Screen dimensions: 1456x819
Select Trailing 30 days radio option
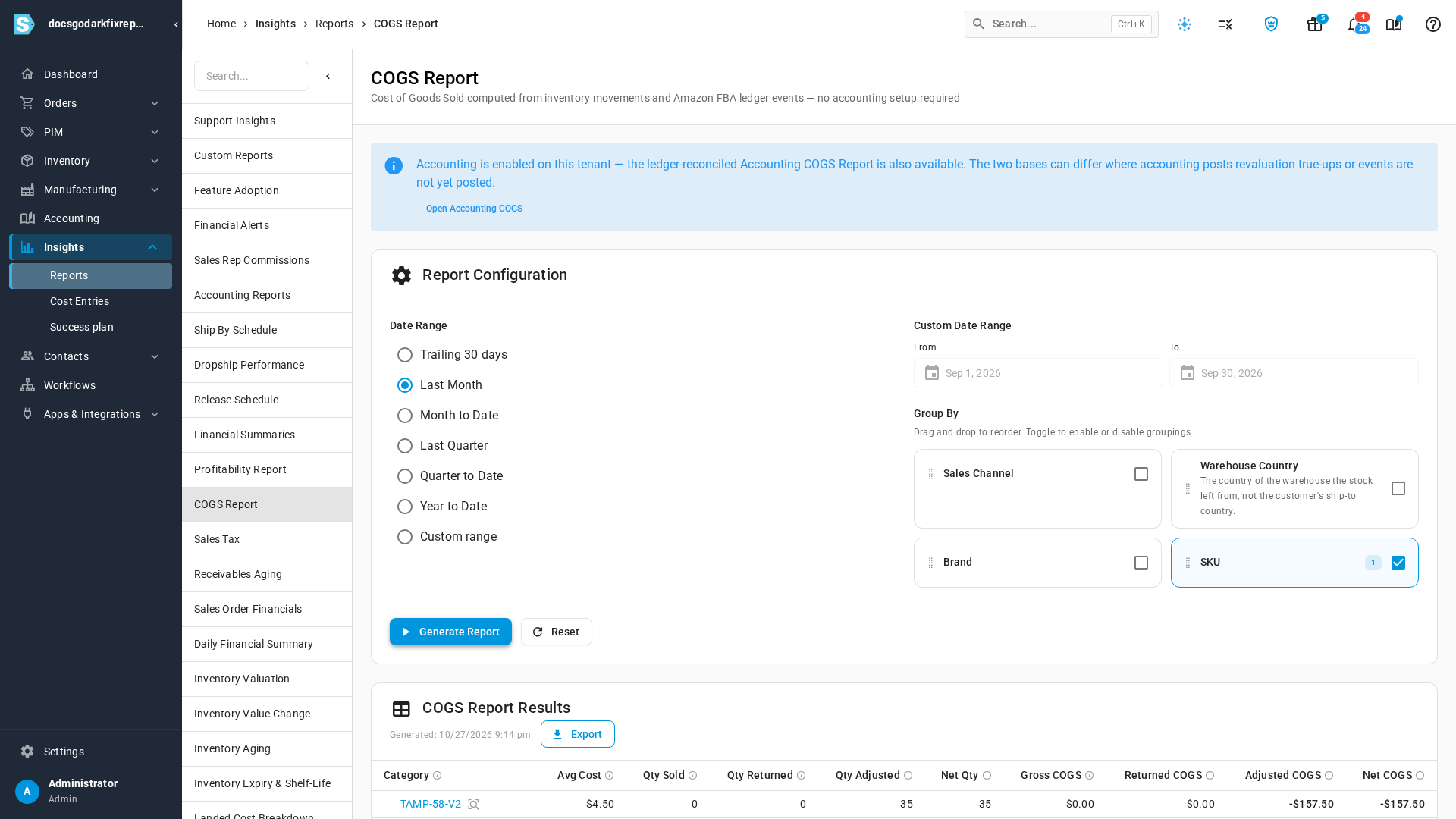point(405,355)
